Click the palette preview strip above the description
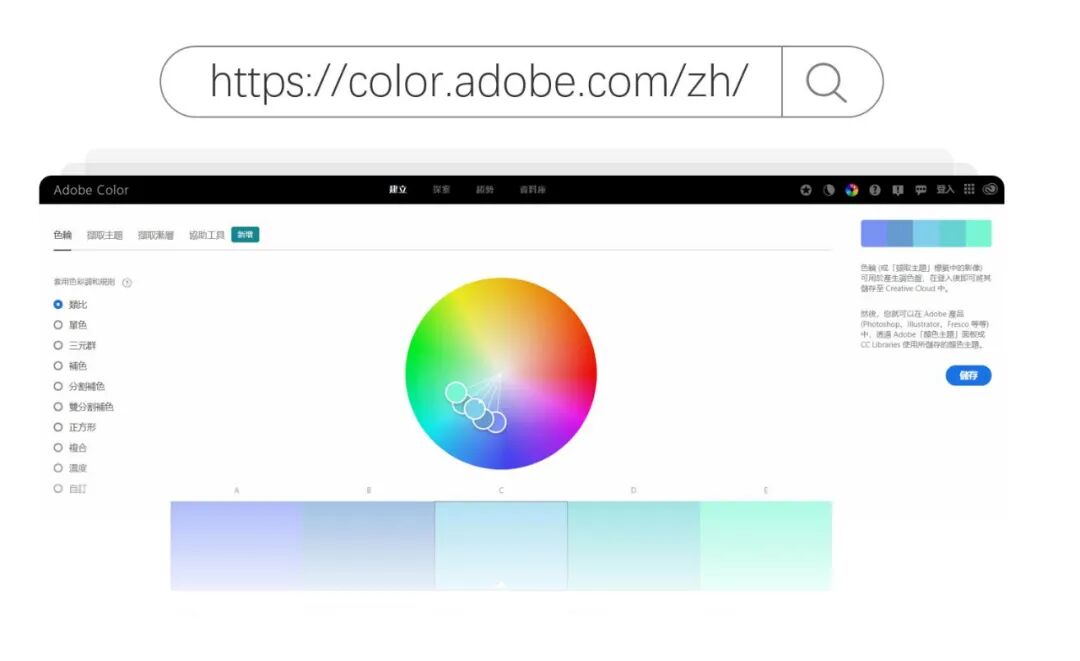 point(926,233)
